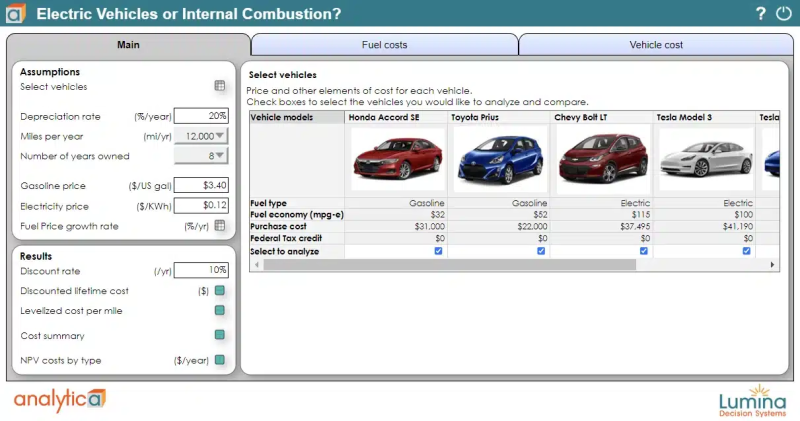Click the scroll right arrow of vehicle table
This screenshot has height=421, width=800.
pyautogui.click(x=772, y=264)
